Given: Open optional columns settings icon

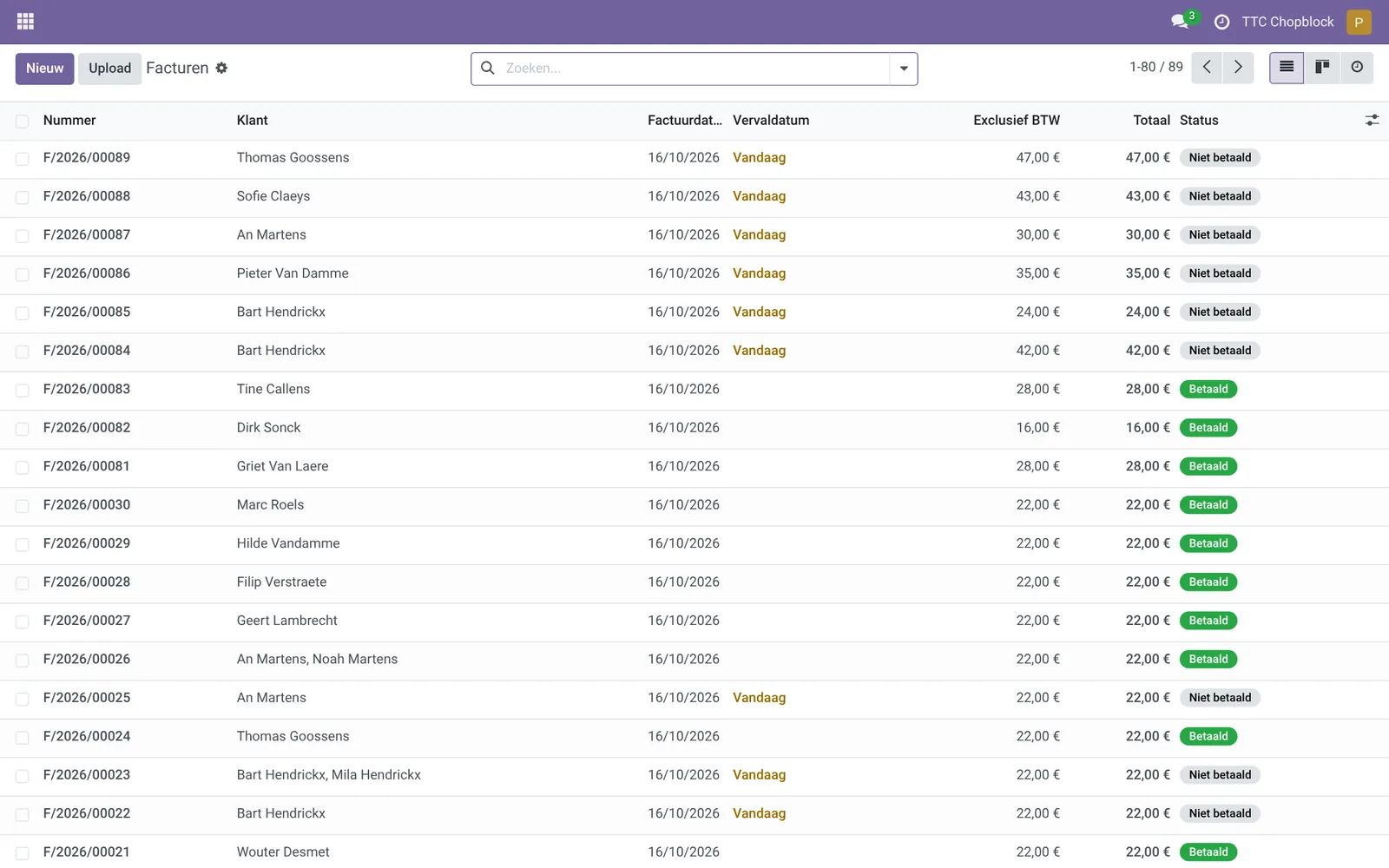Looking at the screenshot, I should 1372,120.
